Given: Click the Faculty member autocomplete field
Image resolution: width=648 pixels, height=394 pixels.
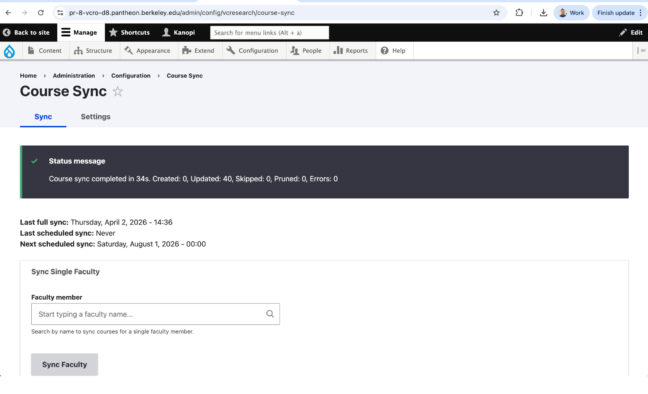Looking at the screenshot, I should pyautogui.click(x=155, y=314).
